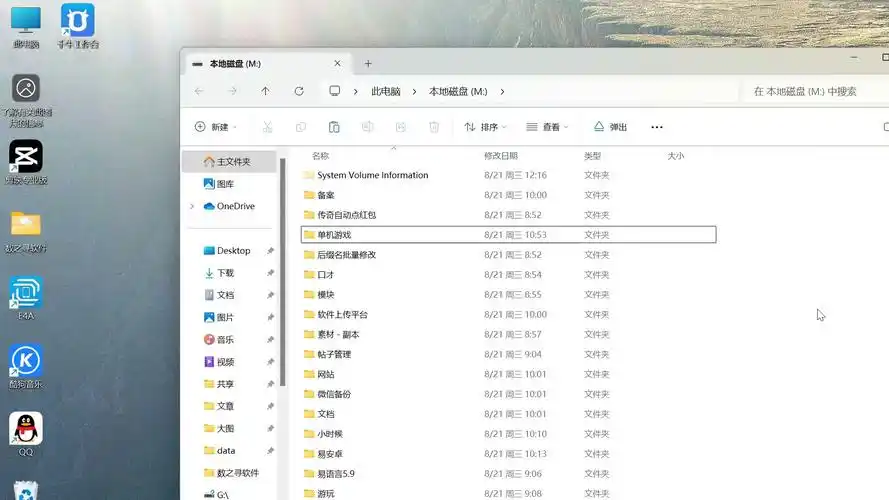The width and height of the screenshot is (889, 500).
Task: Launch QQ desktop shortcut
Action: [26, 434]
